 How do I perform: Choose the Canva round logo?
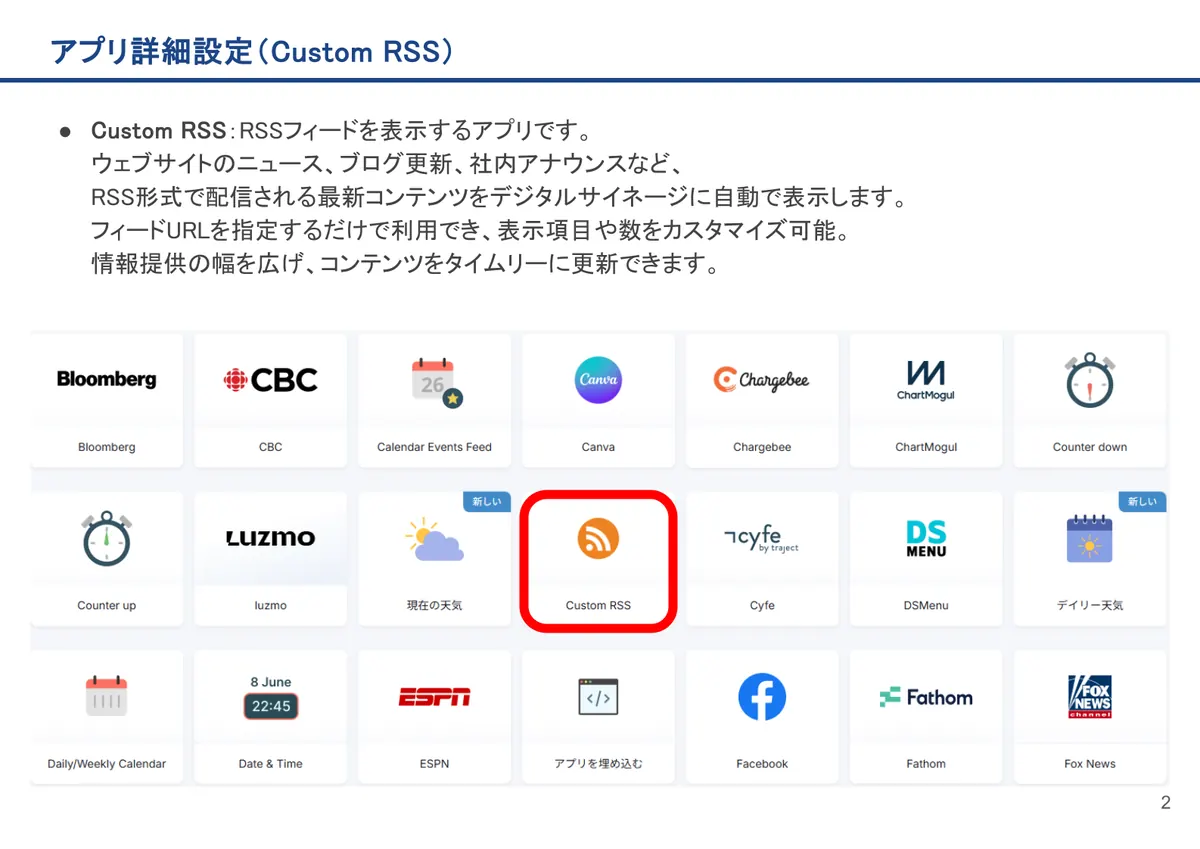tap(598, 380)
